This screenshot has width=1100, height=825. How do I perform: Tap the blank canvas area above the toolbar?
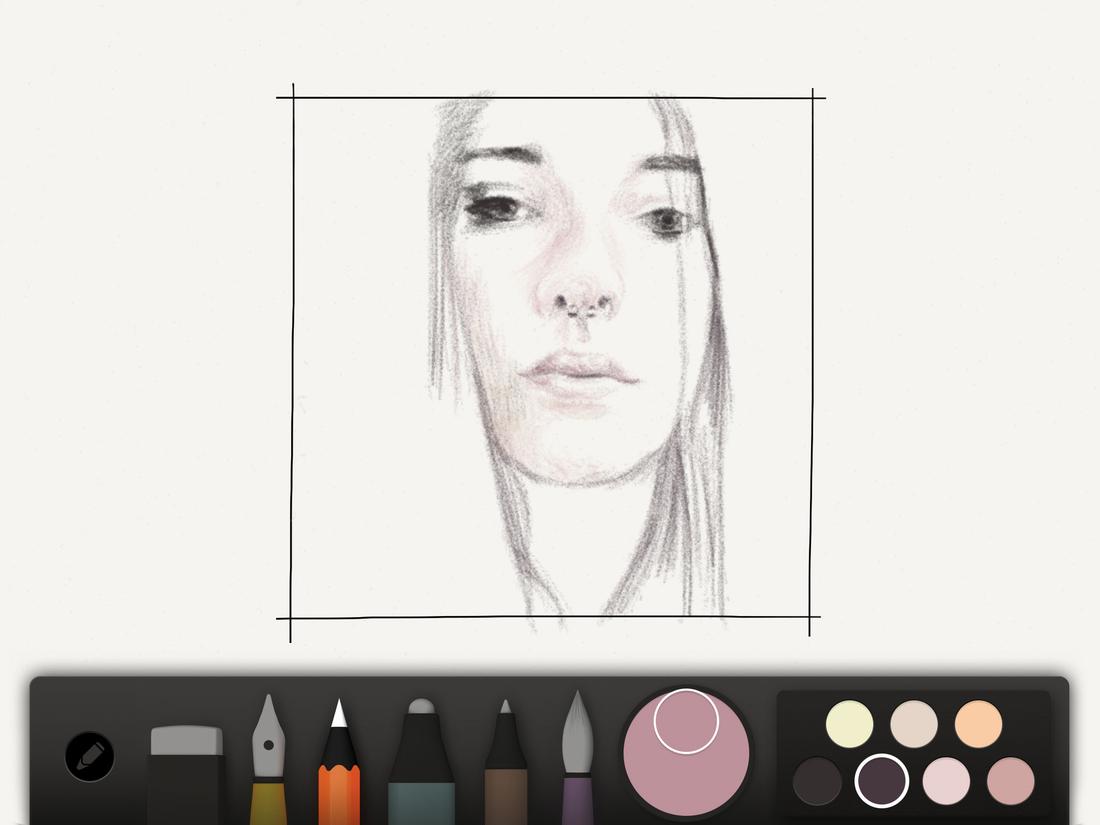pos(150,400)
